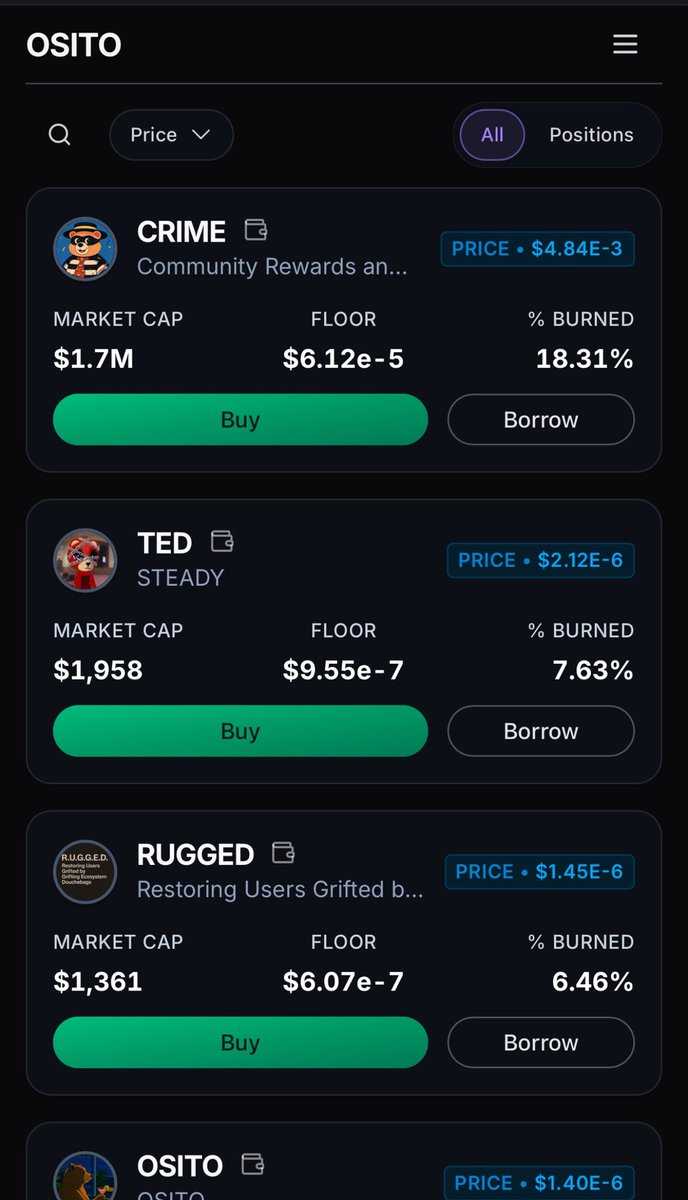Click the CRIME price badge
Viewport: 688px width, 1200px height.
tap(538, 249)
